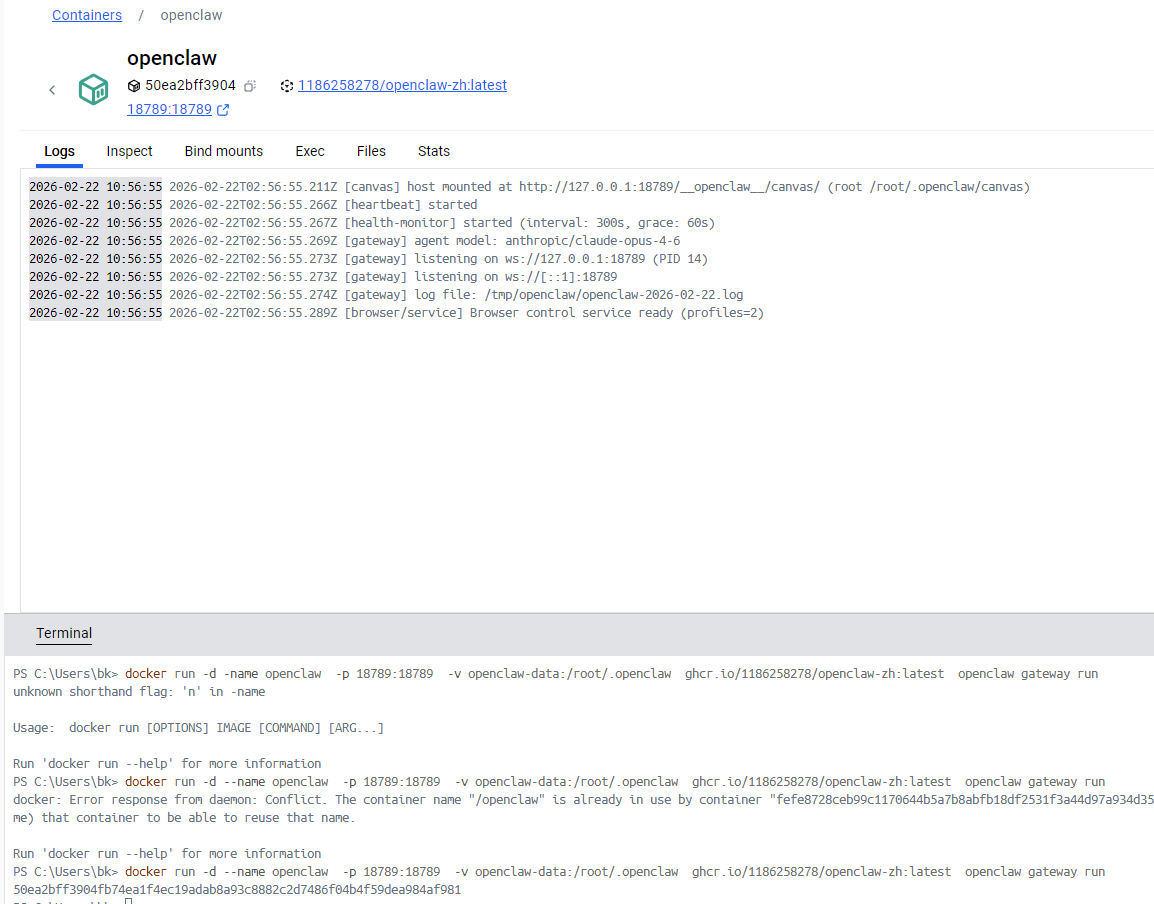Click container ID text 50ea2bff3904
Viewport: 1154px width, 904px height.
(191, 85)
